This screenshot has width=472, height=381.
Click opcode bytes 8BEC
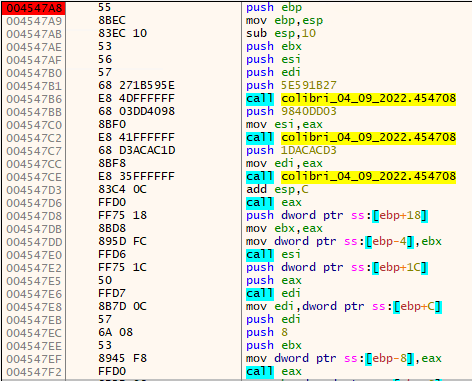[112, 20]
